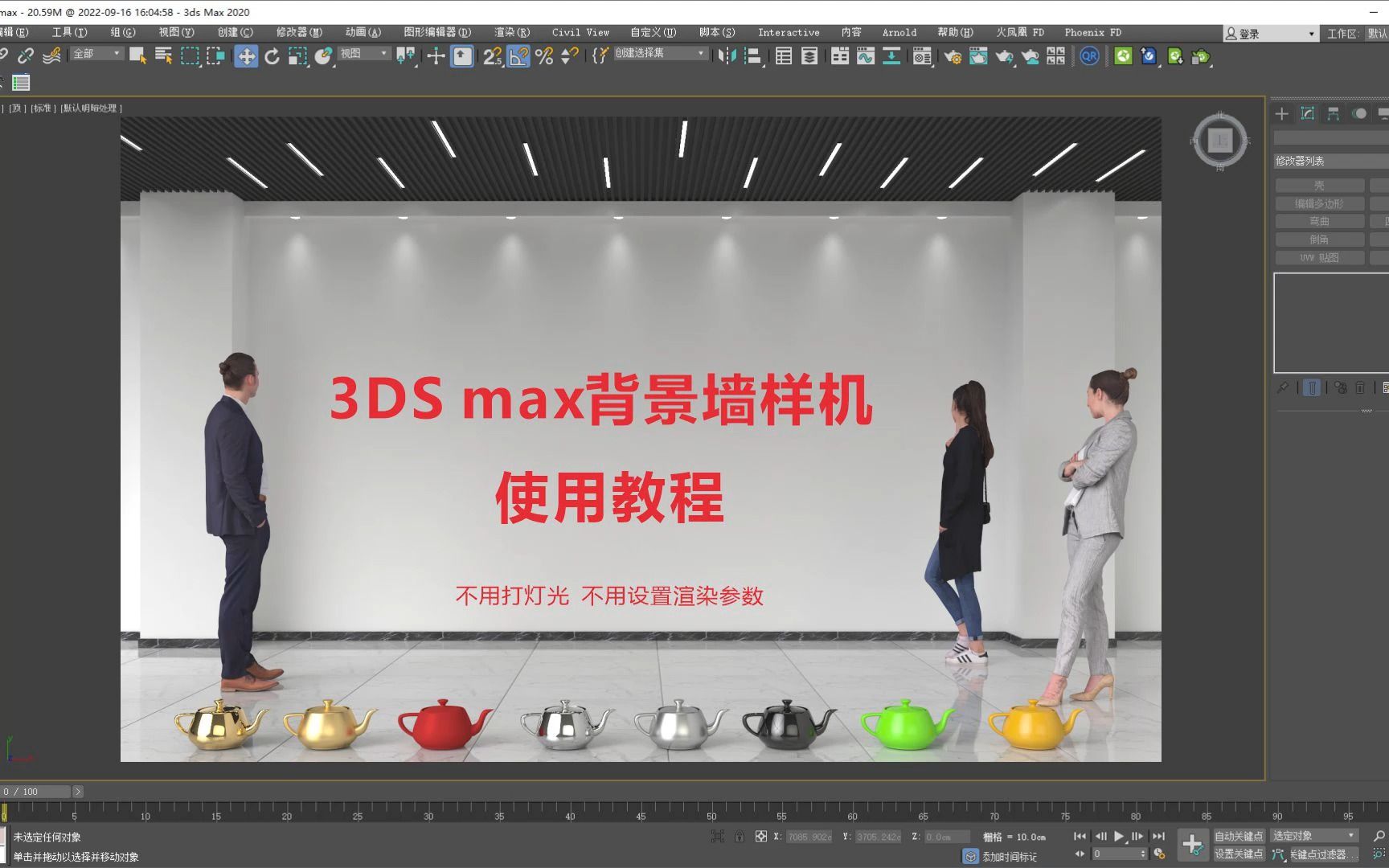
Task: Open Material Editor icon
Action: click(x=922, y=55)
